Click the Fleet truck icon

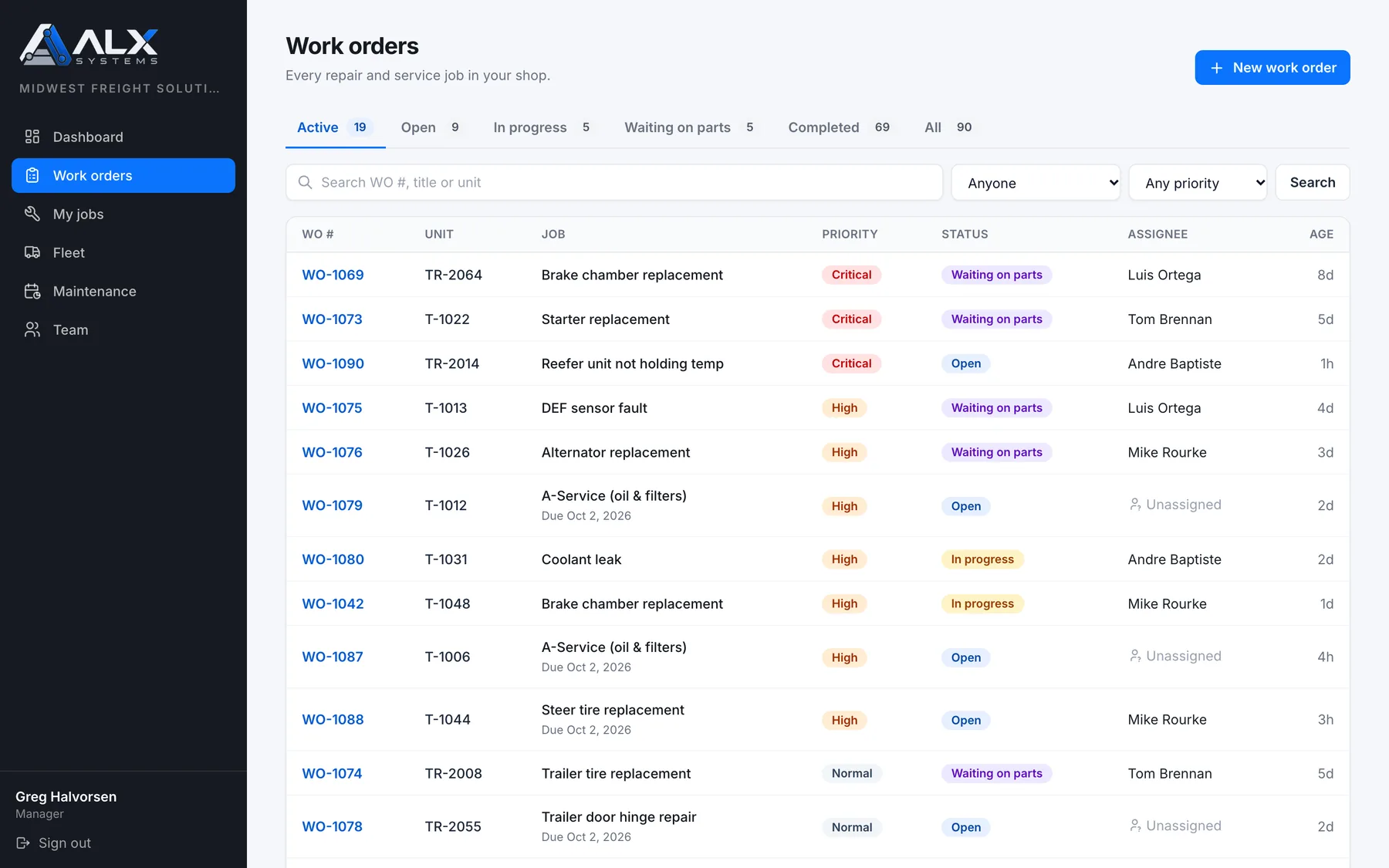tap(32, 252)
